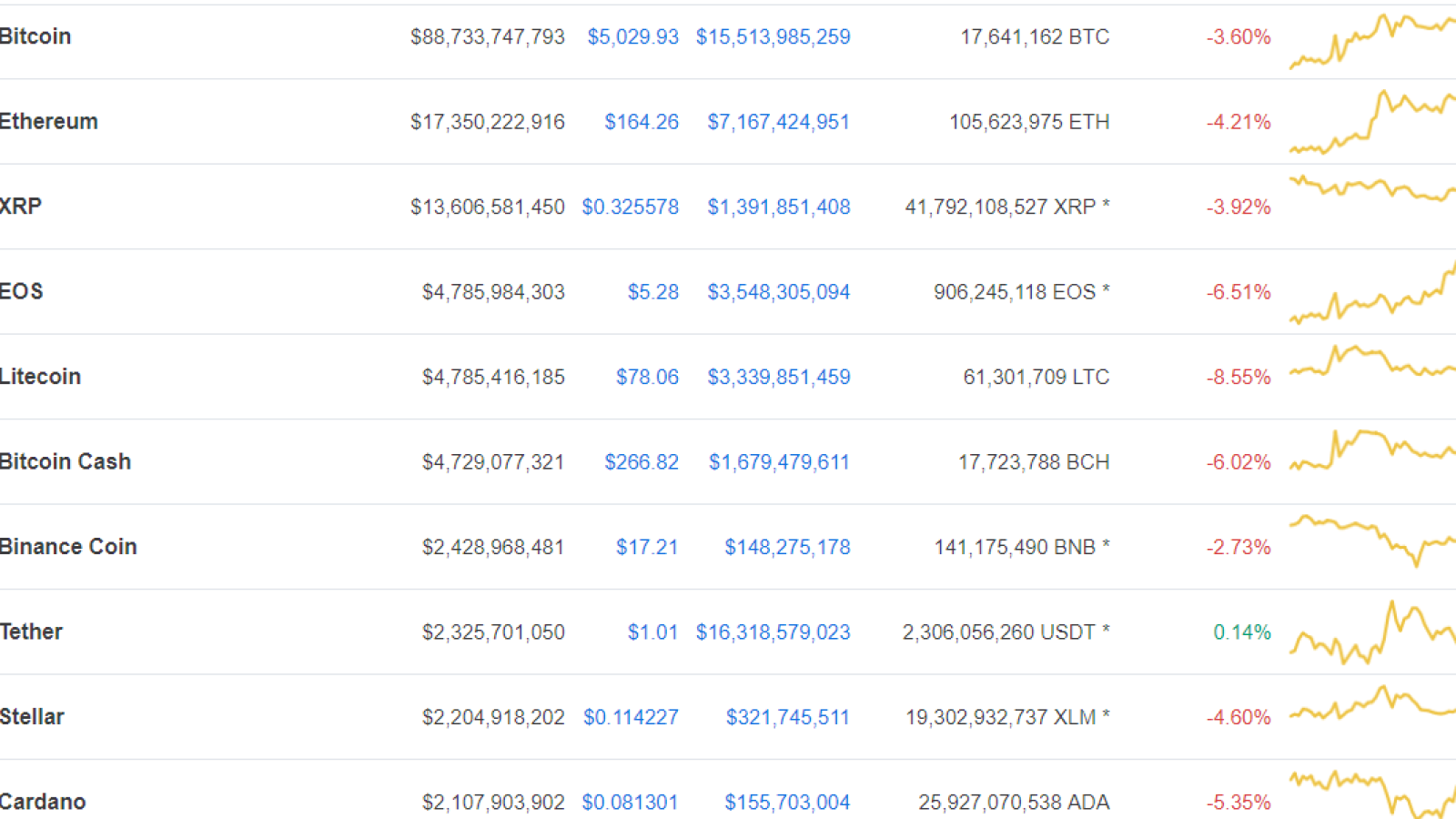
Task: Open the Litecoin name link
Action: [x=41, y=376]
